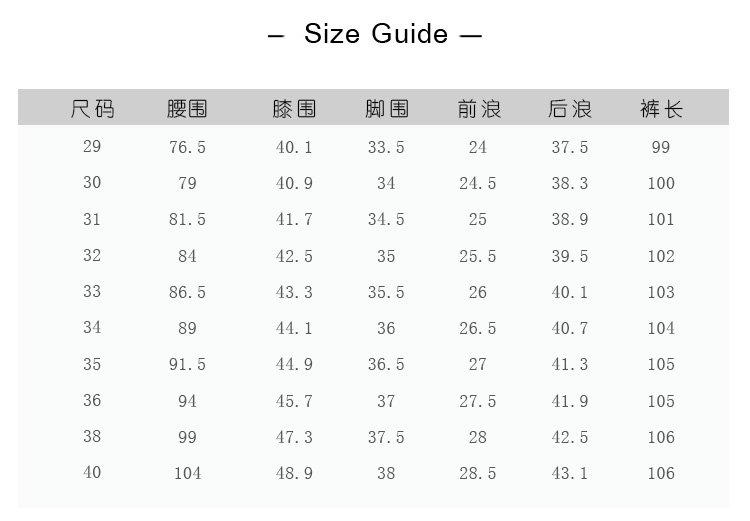Screen dimensions: 750x521
Task: Click size 36 in the 尺码 column
Action: (x=92, y=401)
